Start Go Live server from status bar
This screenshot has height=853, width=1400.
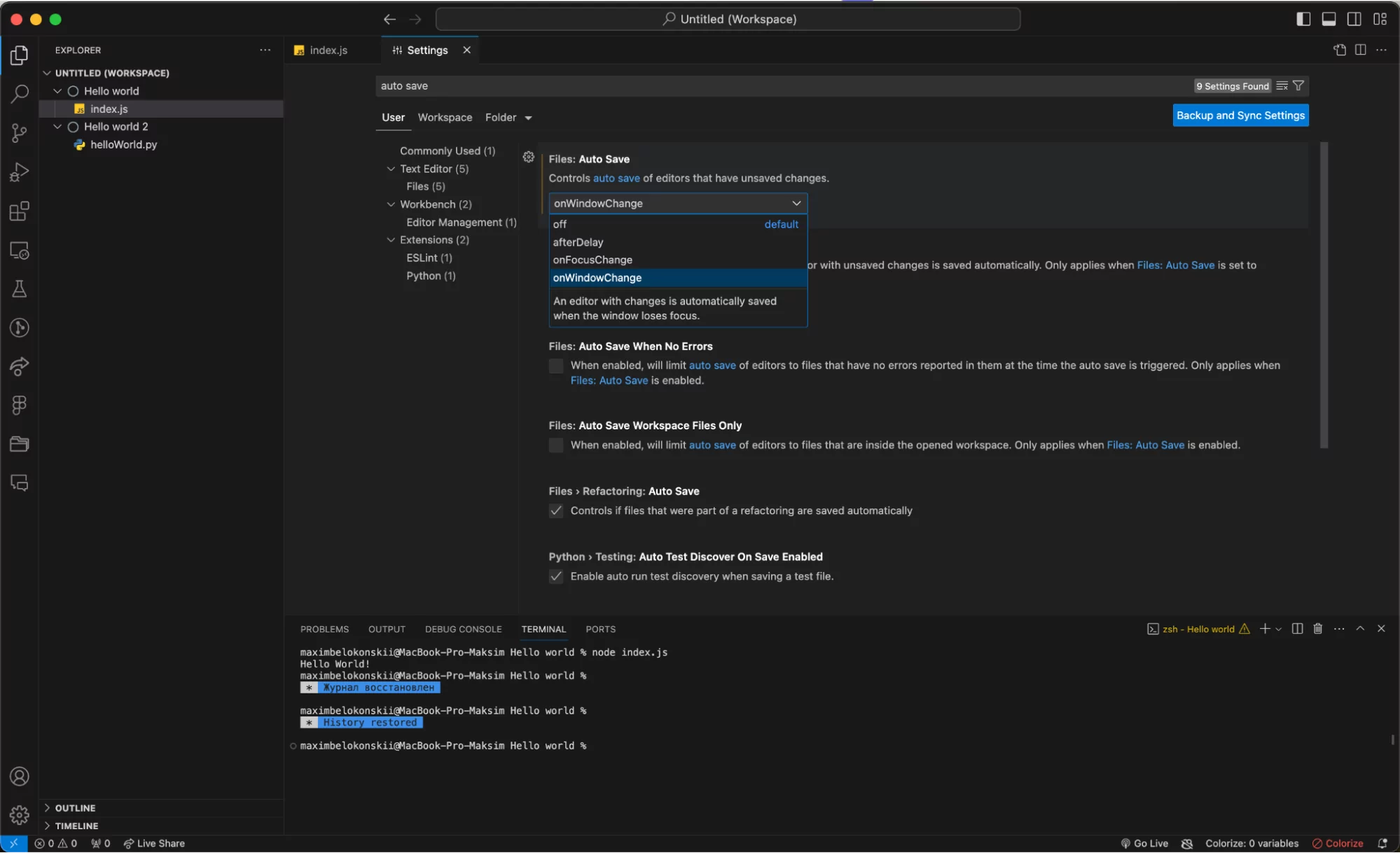pyautogui.click(x=1144, y=843)
